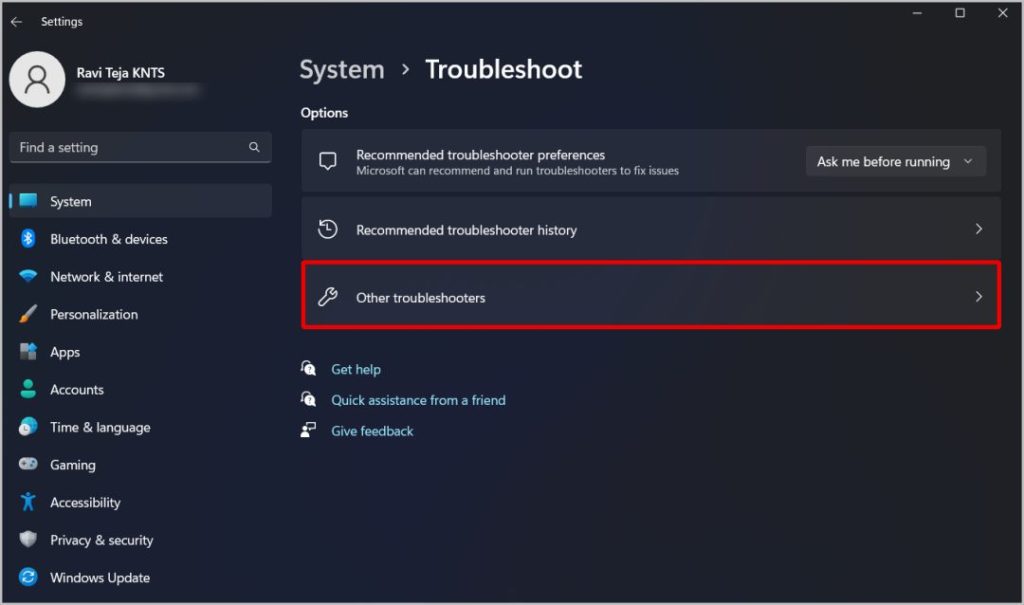The image size is (1024, 605).
Task: Click the Gaming controller icon
Action: (x=28, y=464)
